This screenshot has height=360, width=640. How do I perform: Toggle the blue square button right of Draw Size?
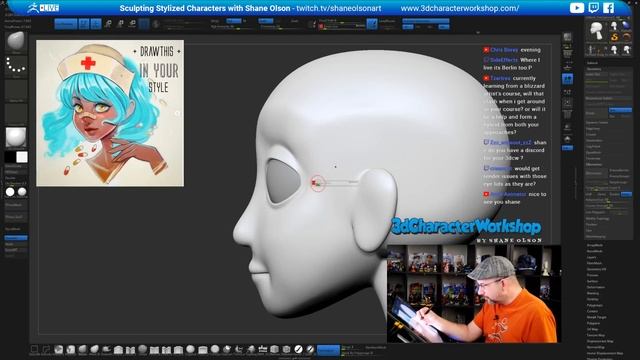point(372,24)
